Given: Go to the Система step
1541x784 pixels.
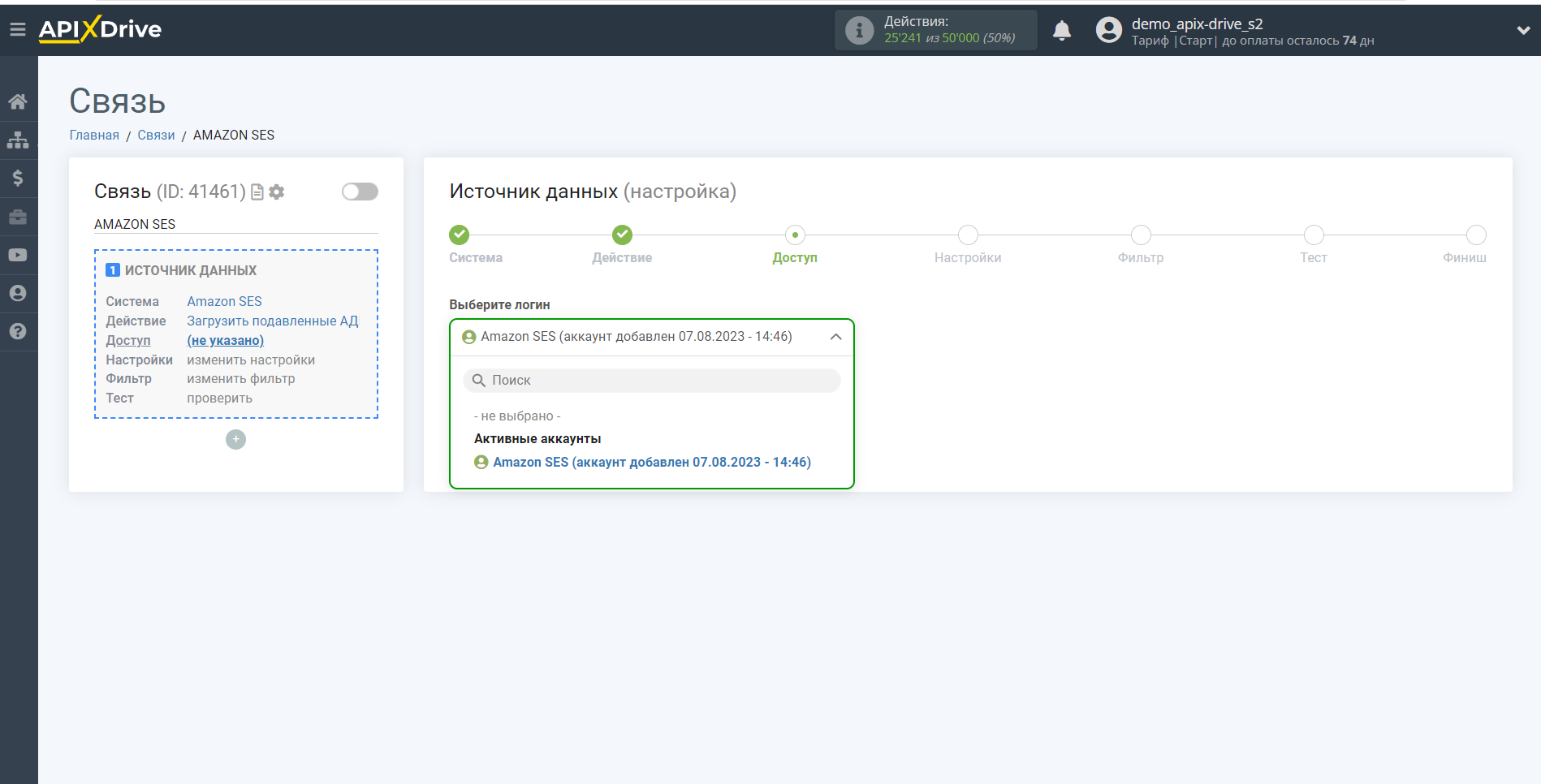Looking at the screenshot, I should pos(460,235).
